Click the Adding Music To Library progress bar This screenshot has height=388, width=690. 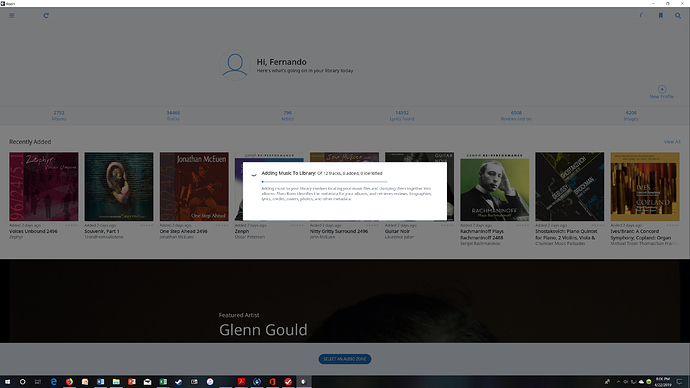pos(324,182)
